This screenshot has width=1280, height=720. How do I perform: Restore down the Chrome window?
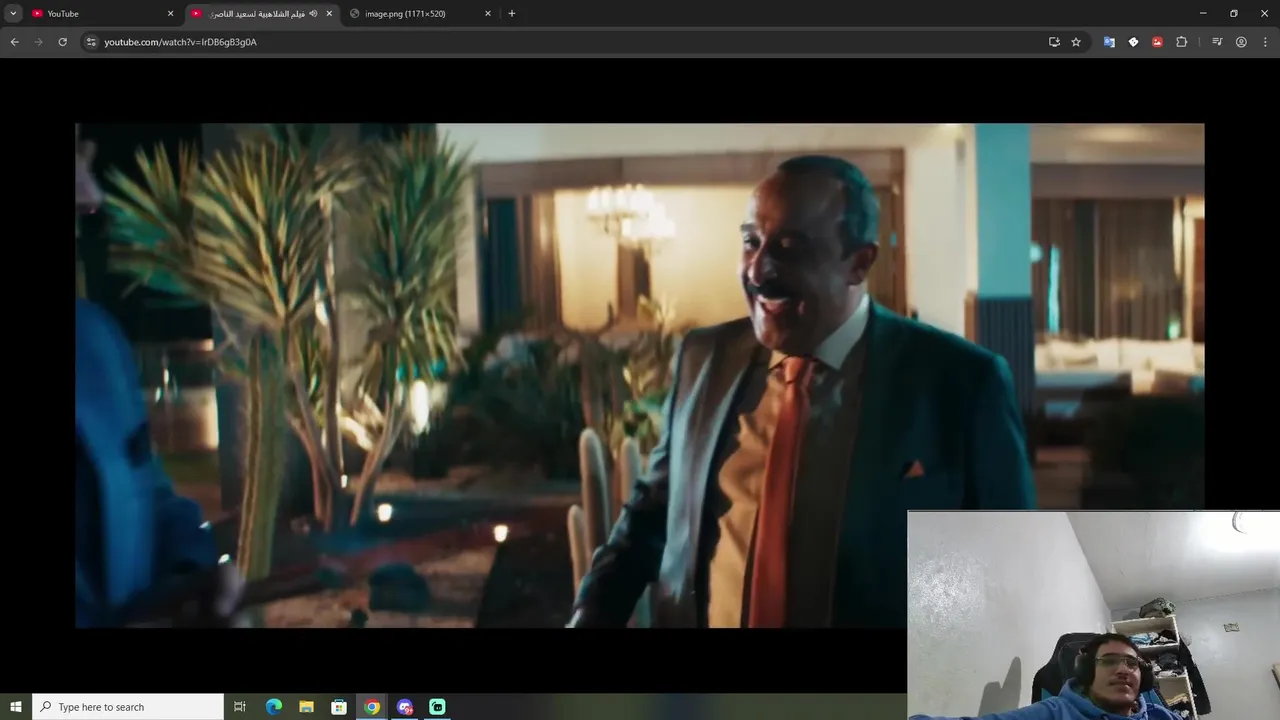tap(1234, 13)
